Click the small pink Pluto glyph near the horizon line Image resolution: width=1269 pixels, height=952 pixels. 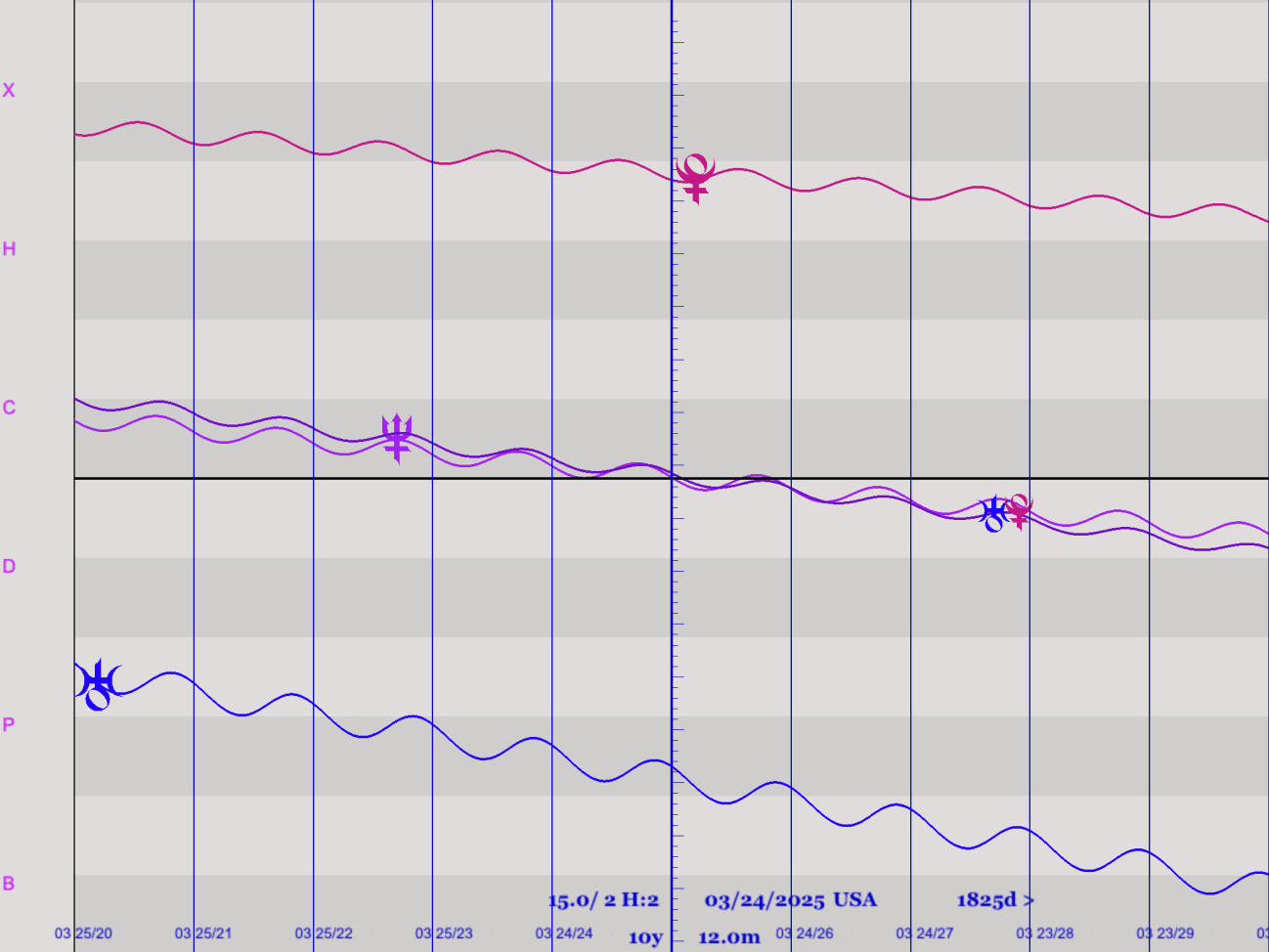pos(1020,509)
